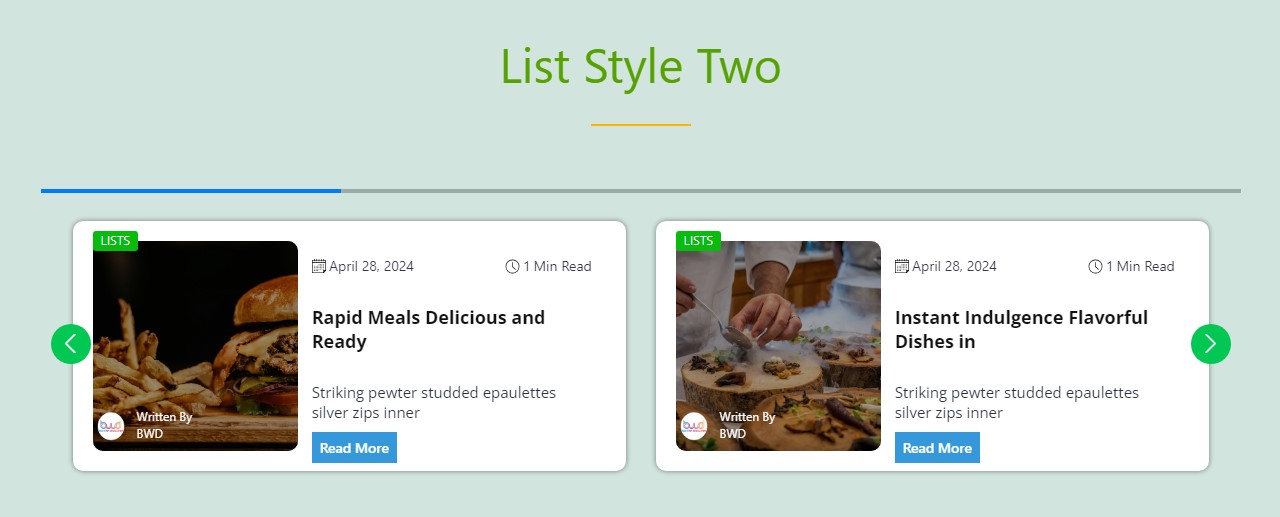Screen dimensions: 1280x517
Task: Click the clock icon on the second card
Action: (1095, 266)
